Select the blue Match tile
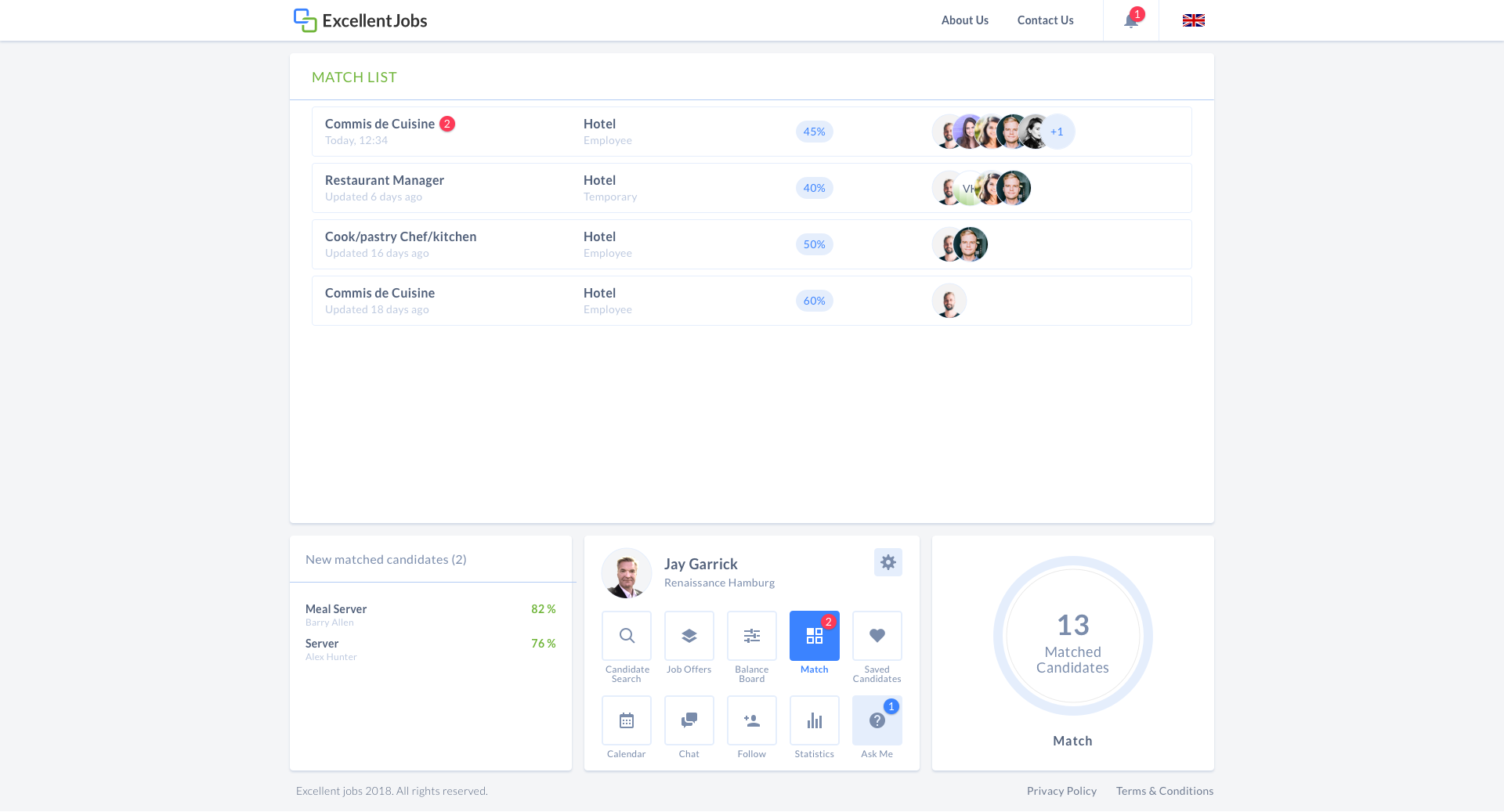 (x=815, y=636)
